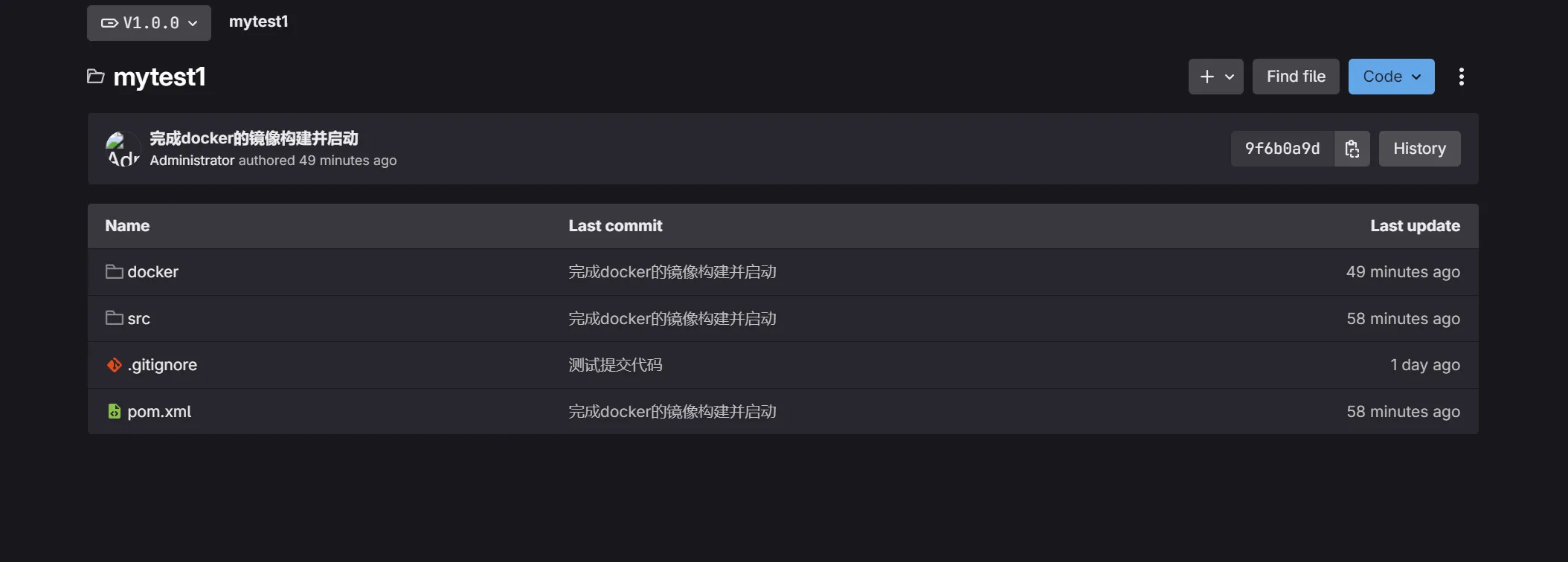Click the .gitignore git file icon

pyautogui.click(x=114, y=365)
